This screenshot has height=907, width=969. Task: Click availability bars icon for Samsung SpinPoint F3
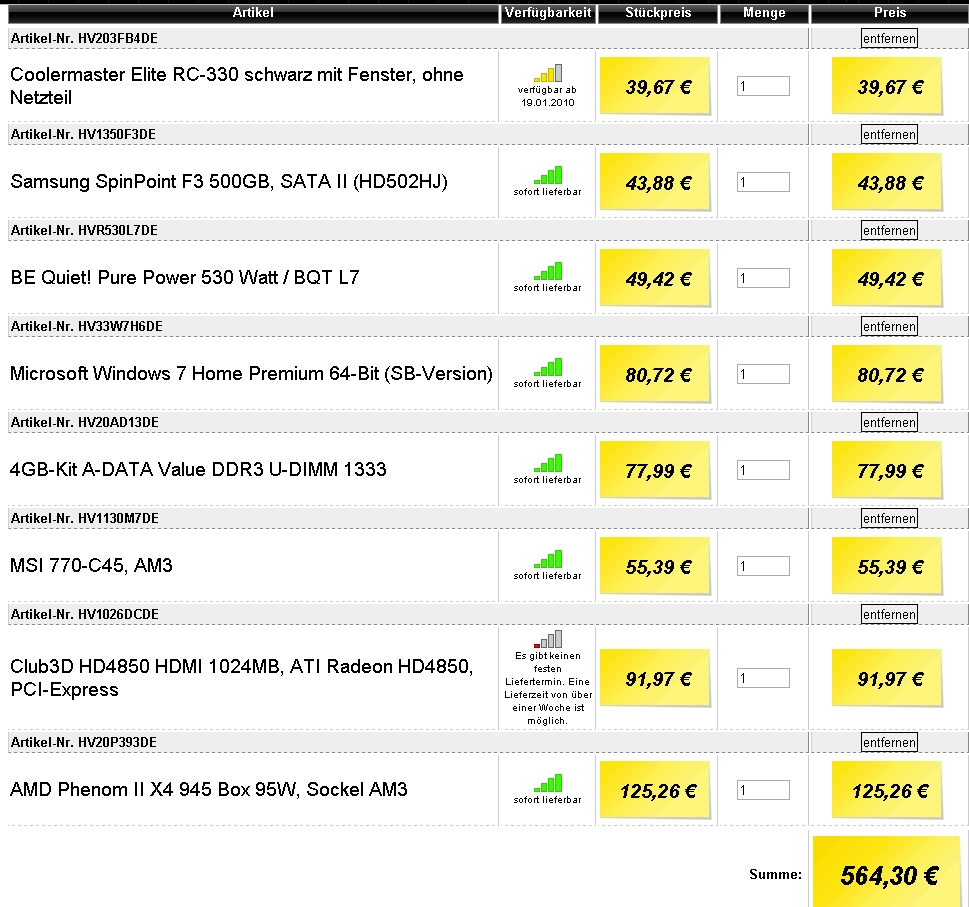click(548, 175)
